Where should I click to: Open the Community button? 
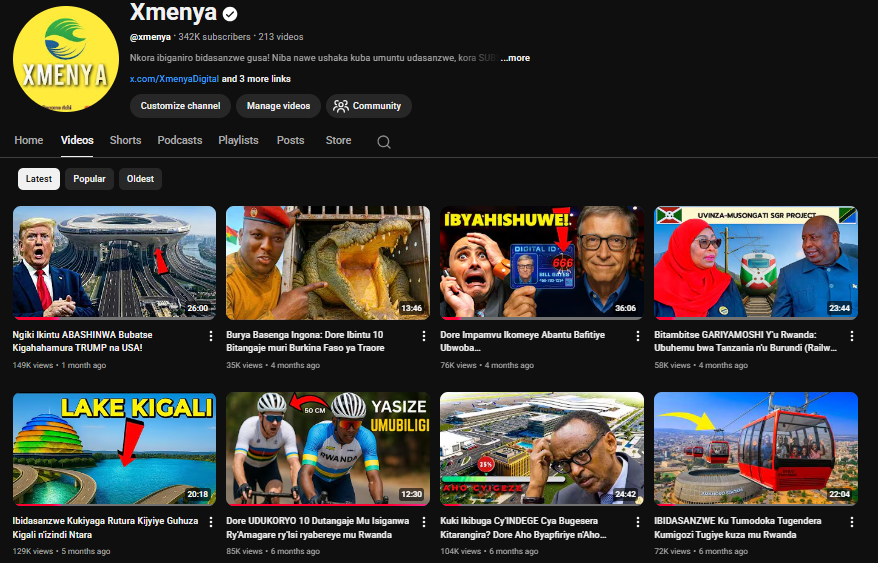click(x=368, y=106)
